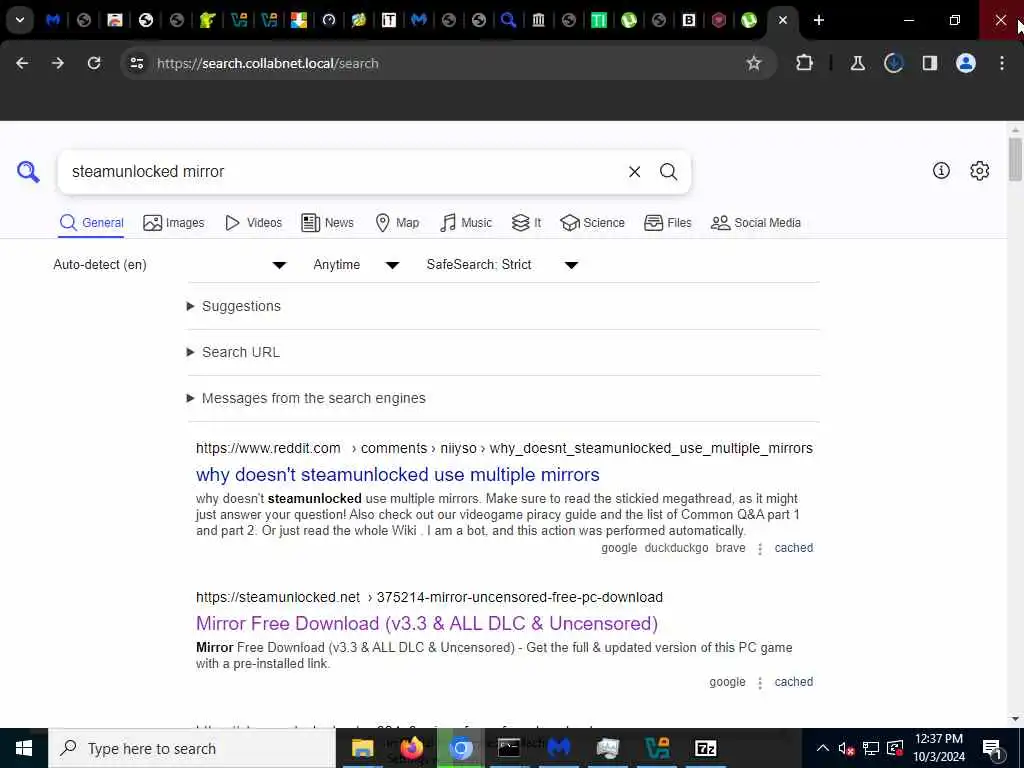Toggle the browser side panel
1024x768 pixels.
(929, 63)
